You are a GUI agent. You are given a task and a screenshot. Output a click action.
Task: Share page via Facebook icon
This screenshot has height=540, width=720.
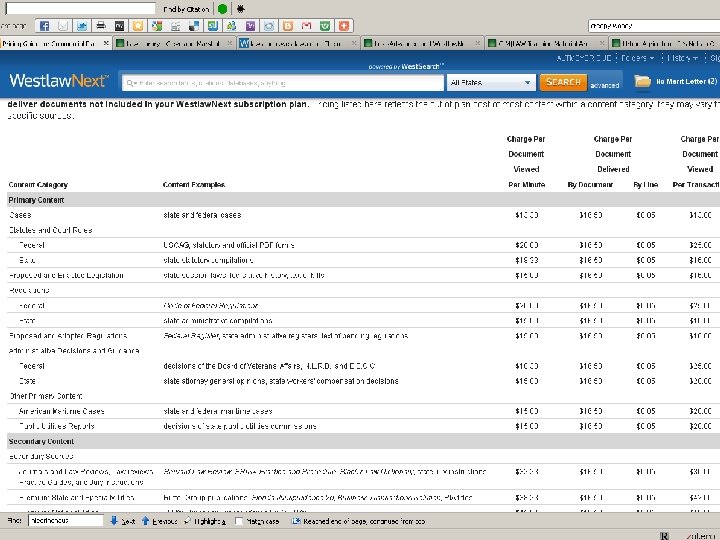coord(44,26)
